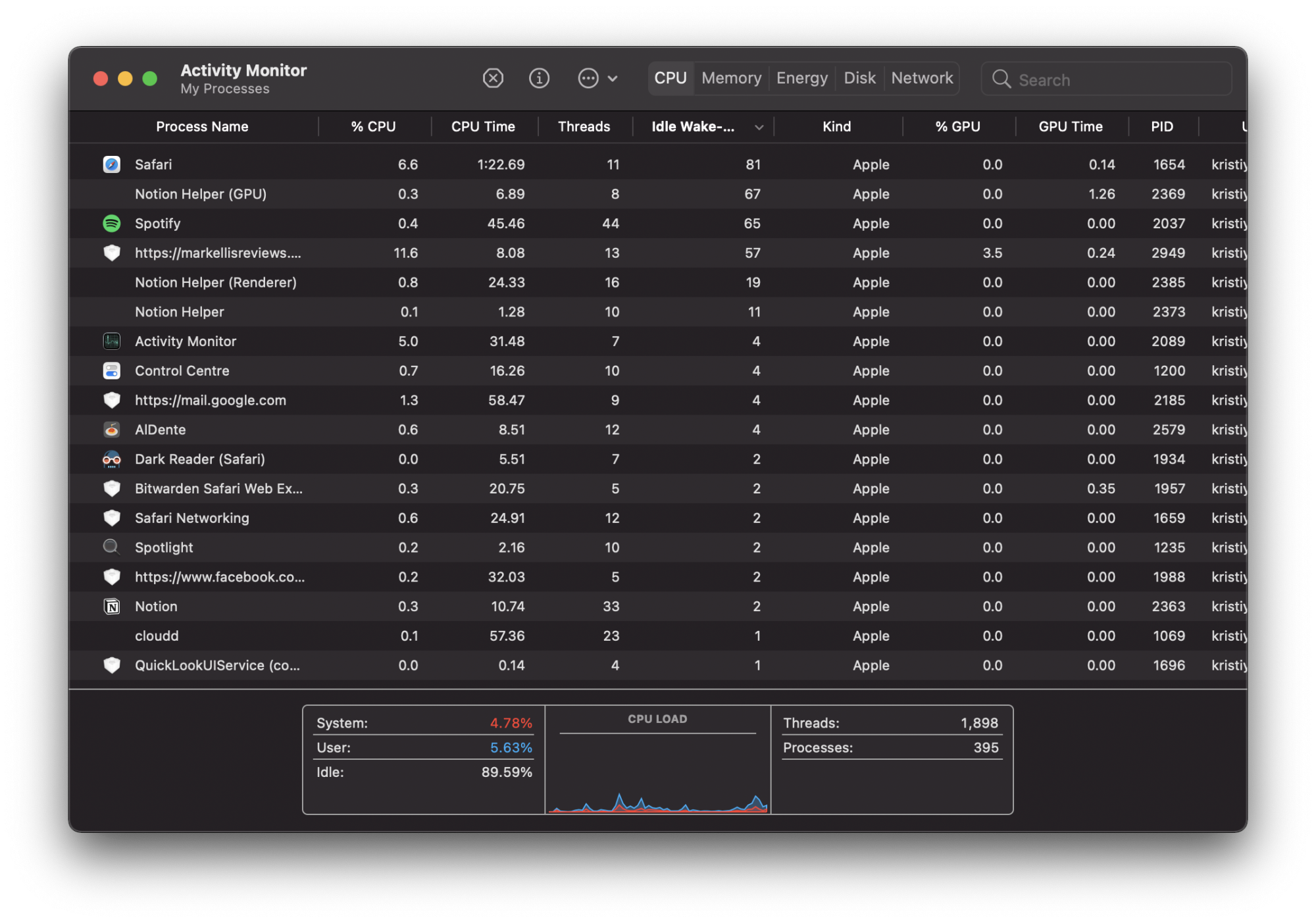Click the Safari Networking shield icon

click(112, 518)
